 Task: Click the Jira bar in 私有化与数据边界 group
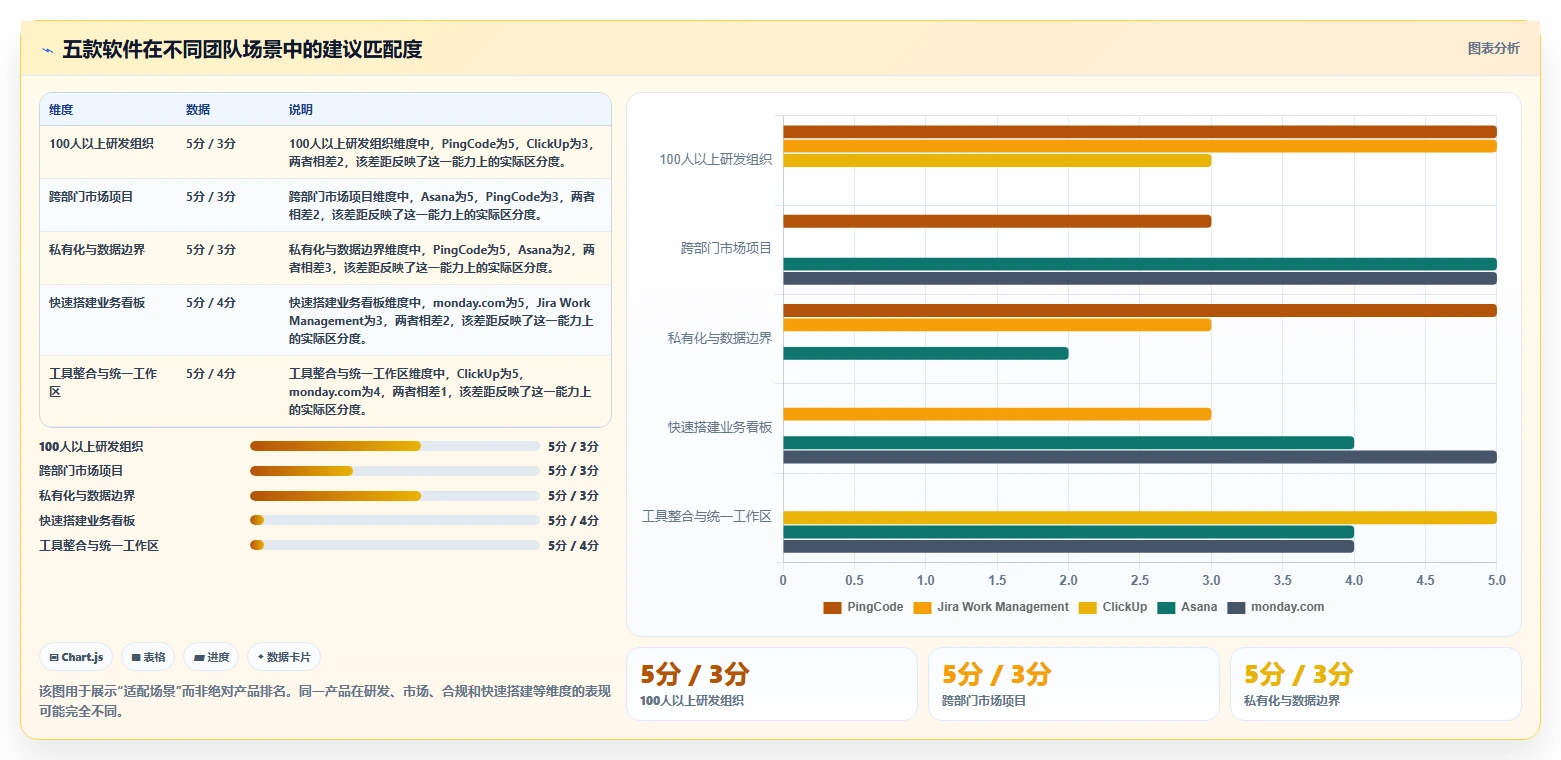[x=997, y=325]
